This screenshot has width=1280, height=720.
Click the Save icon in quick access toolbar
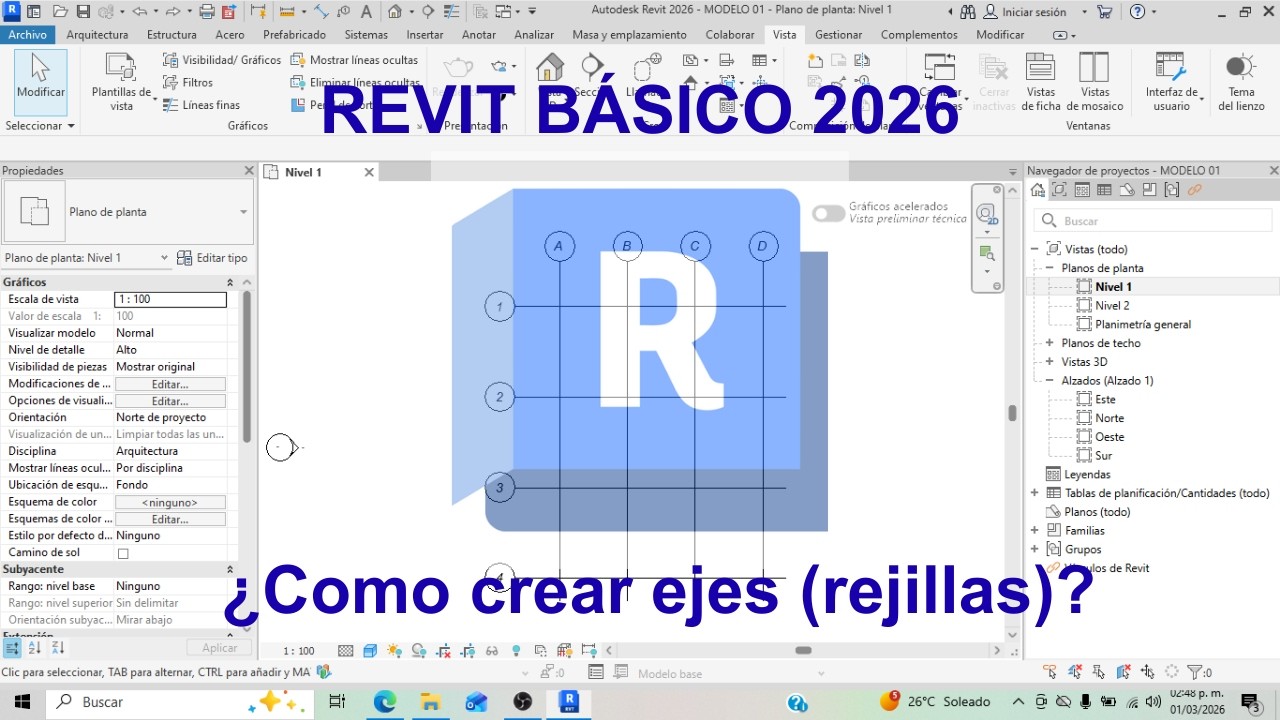pyautogui.click(x=83, y=12)
